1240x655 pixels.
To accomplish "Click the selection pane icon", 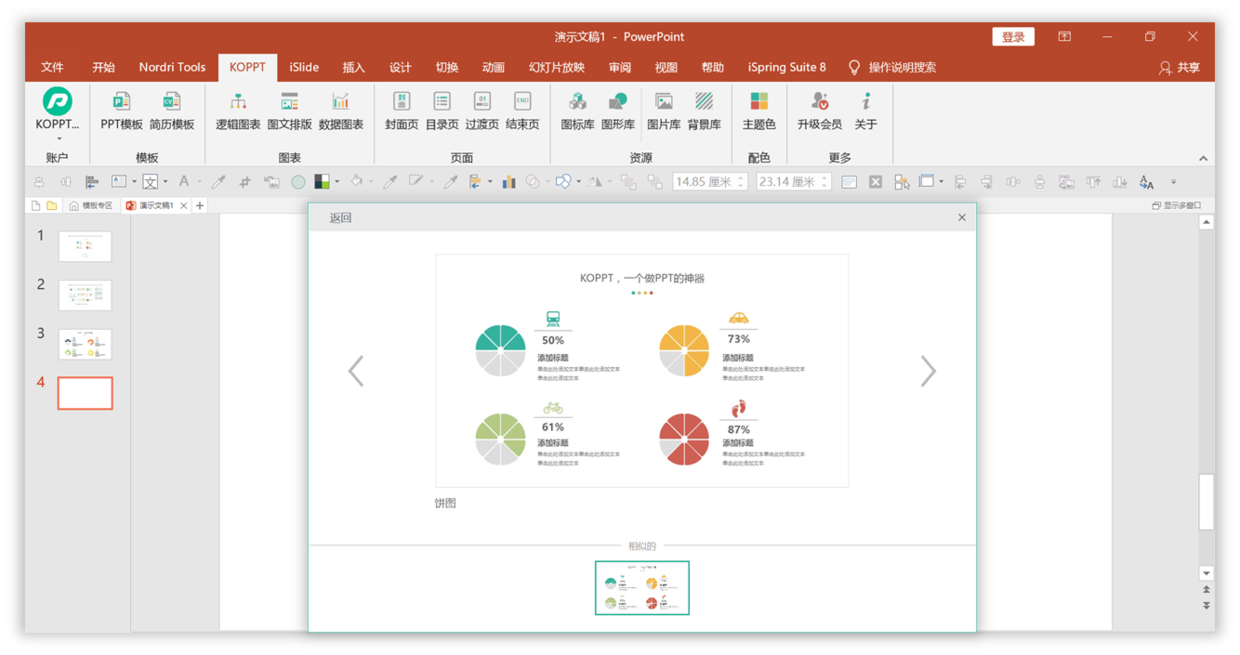I will pyautogui.click(x=902, y=182).
